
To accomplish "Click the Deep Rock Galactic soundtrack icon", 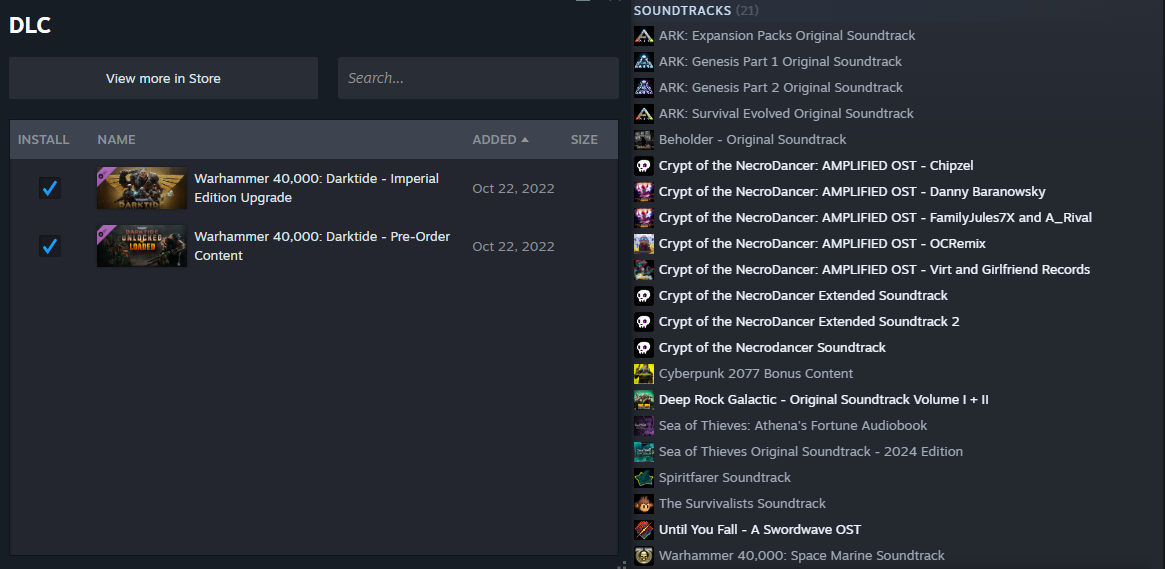I will tap(644, 400).
